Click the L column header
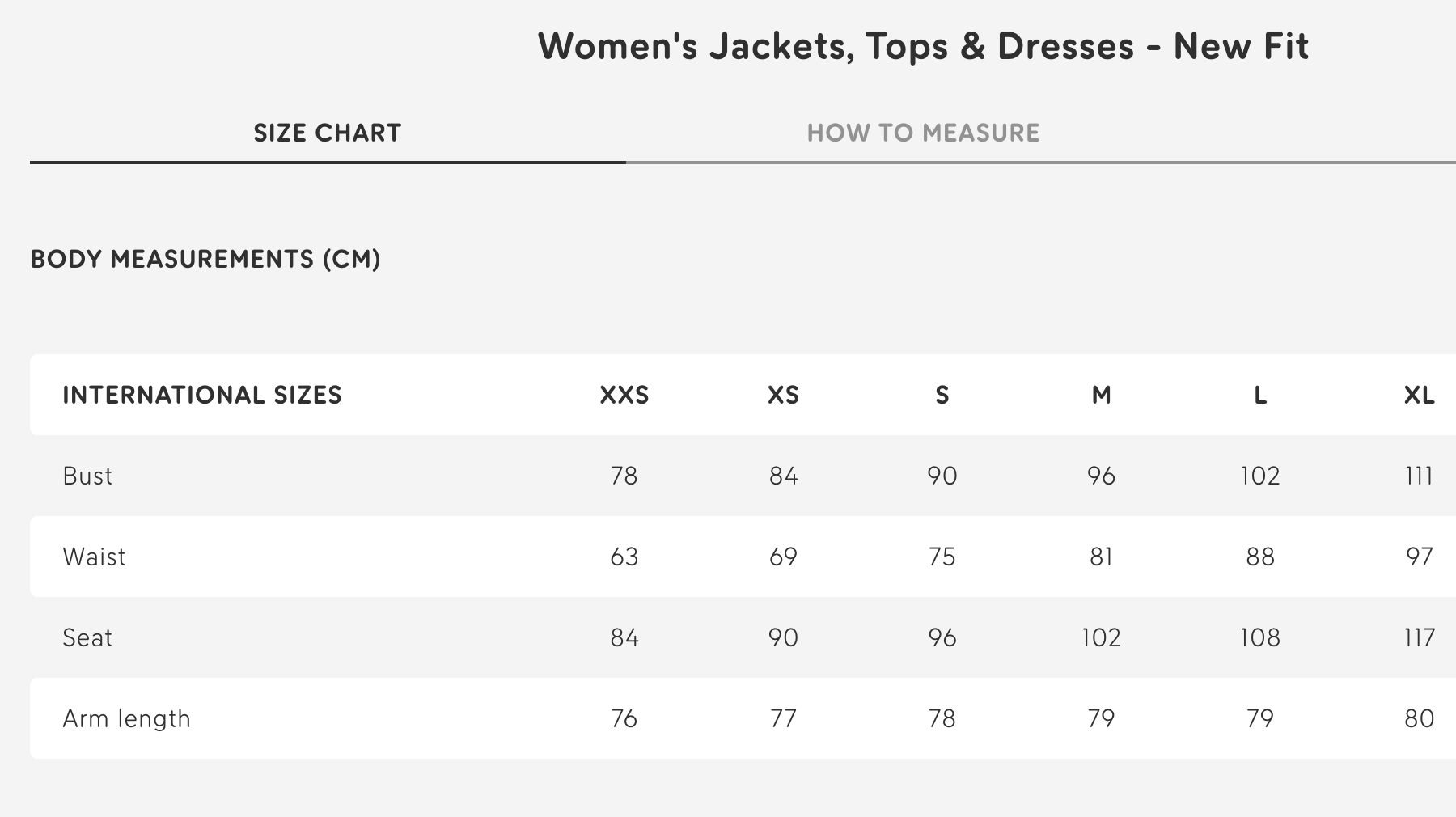The width and height of the screenshot is (1456, 817). click(x=1261, y=396)
